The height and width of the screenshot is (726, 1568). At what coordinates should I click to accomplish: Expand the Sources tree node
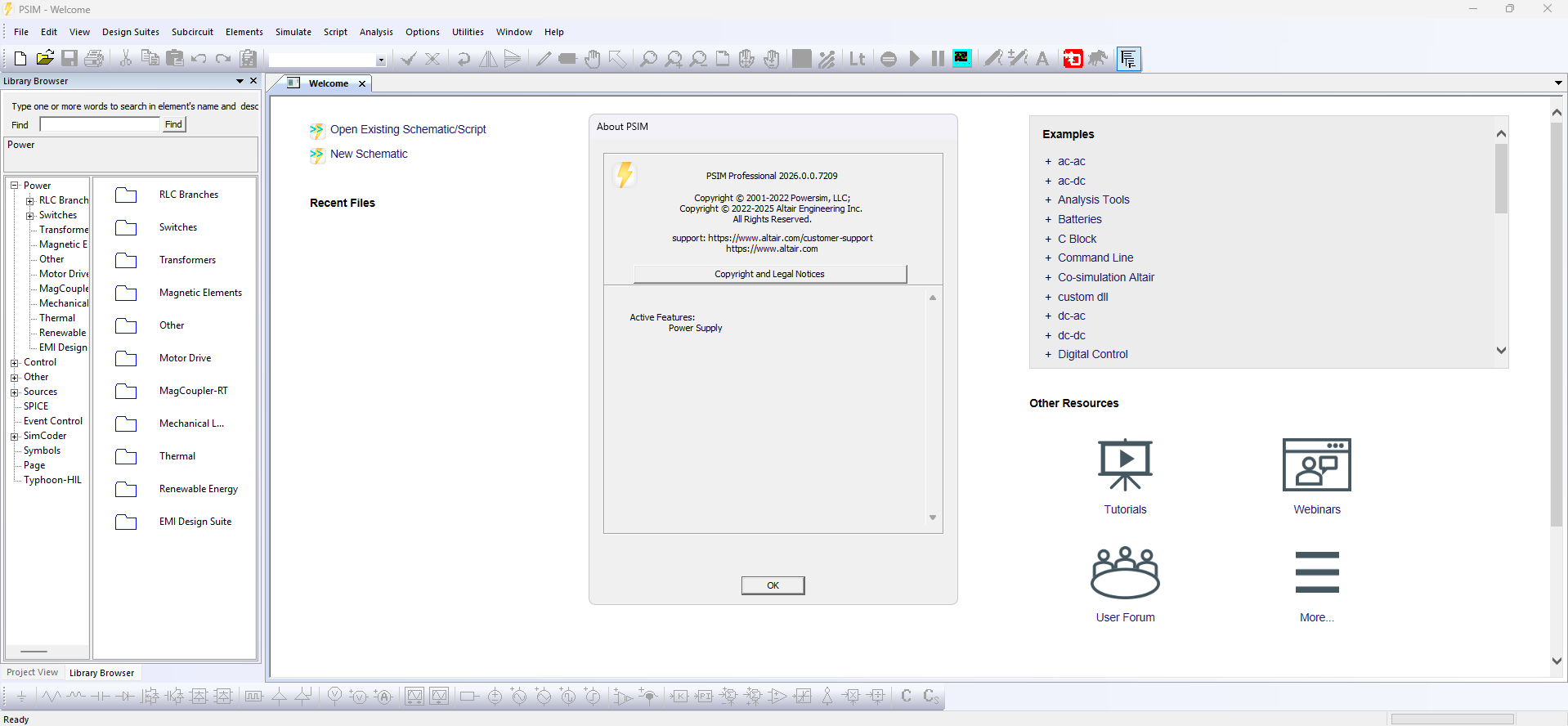pos(15,392)
